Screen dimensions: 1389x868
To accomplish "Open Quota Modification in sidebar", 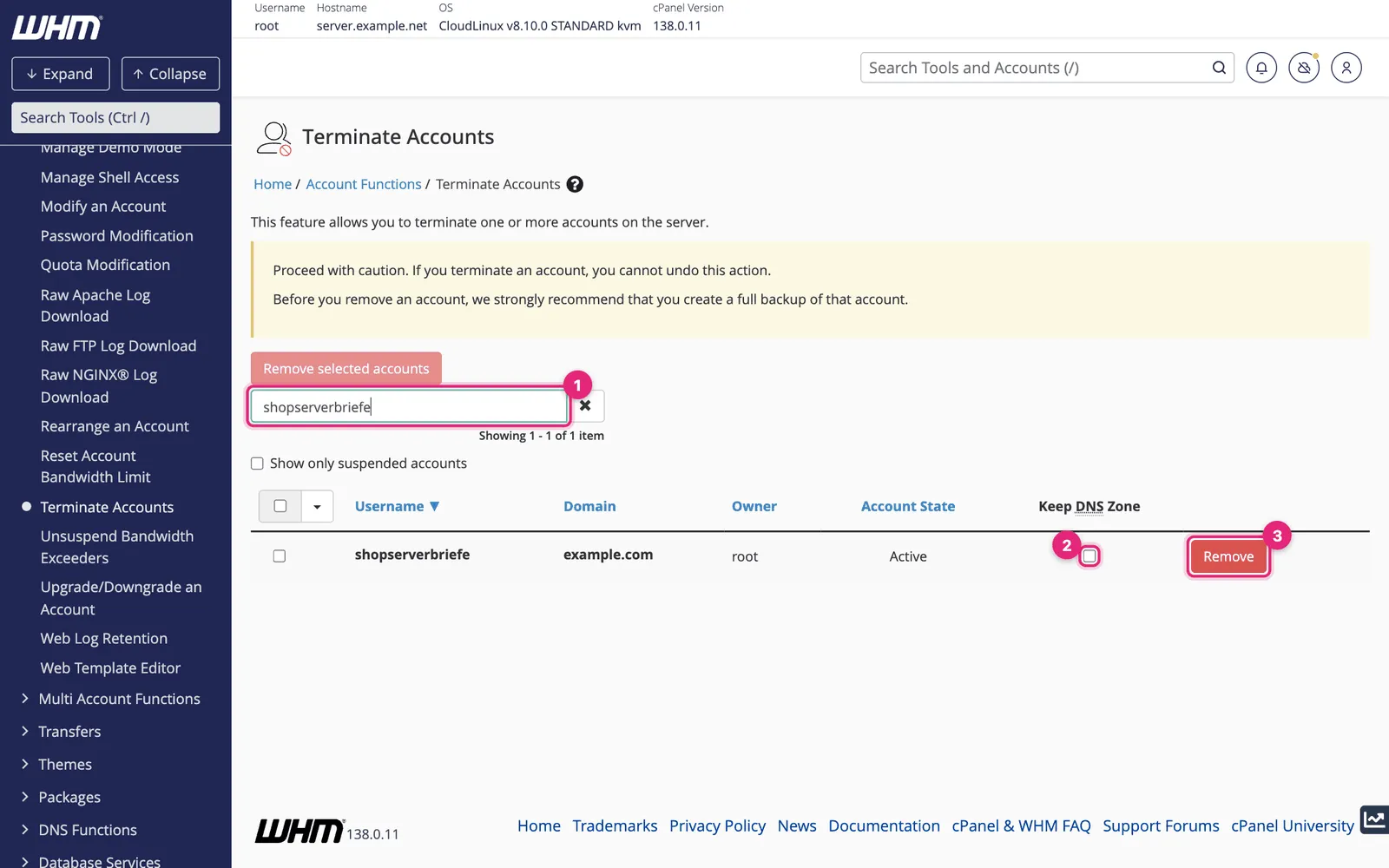I will click(105, 265).
